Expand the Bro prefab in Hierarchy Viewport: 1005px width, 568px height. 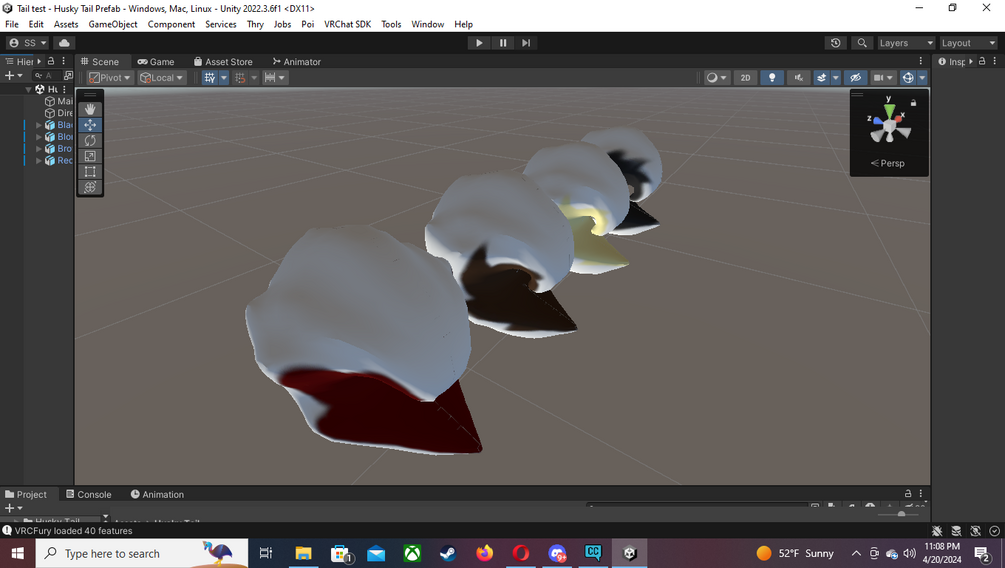coord(38,149)
